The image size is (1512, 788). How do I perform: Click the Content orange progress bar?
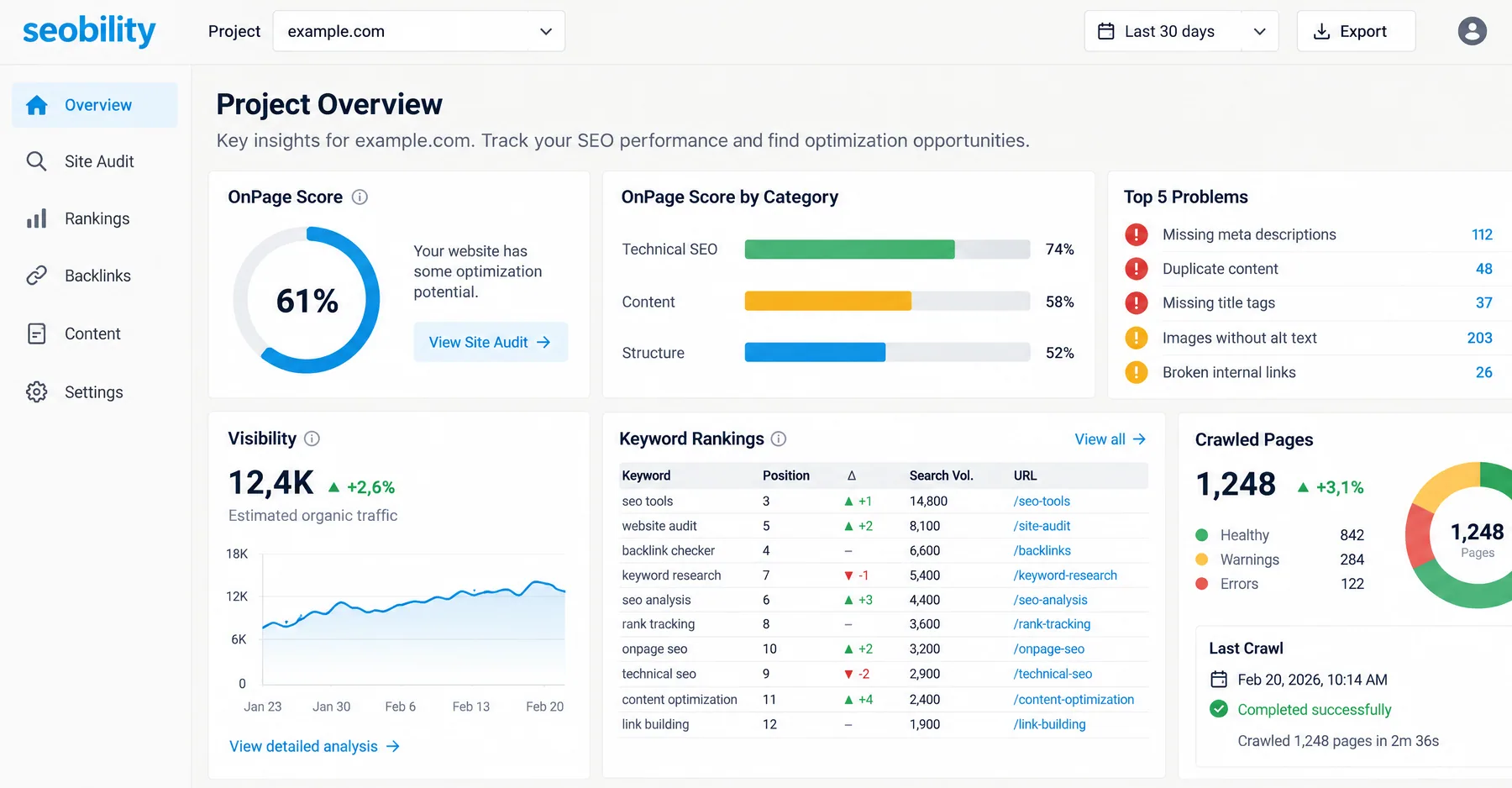[x=827, y=301]
